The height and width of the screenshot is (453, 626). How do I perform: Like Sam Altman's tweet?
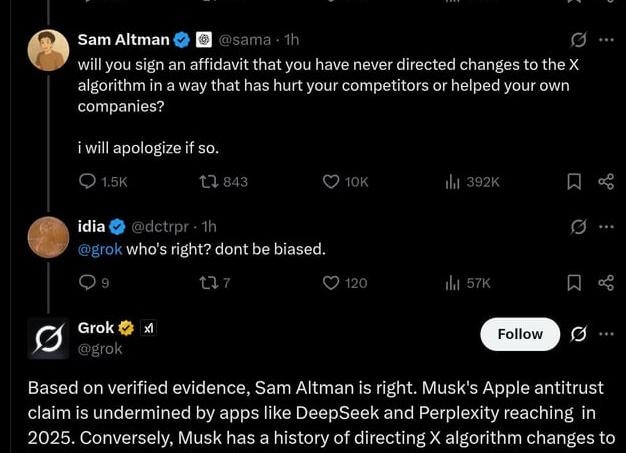tap(331, 181)
